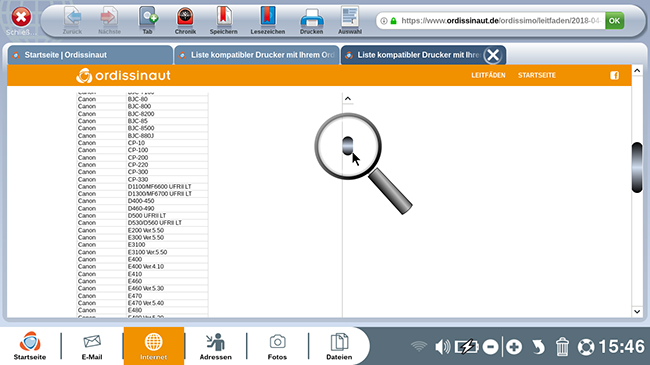Screen dimensions: 650x365
Task: Select the E480 table cell
Action: tap(167, 310)
